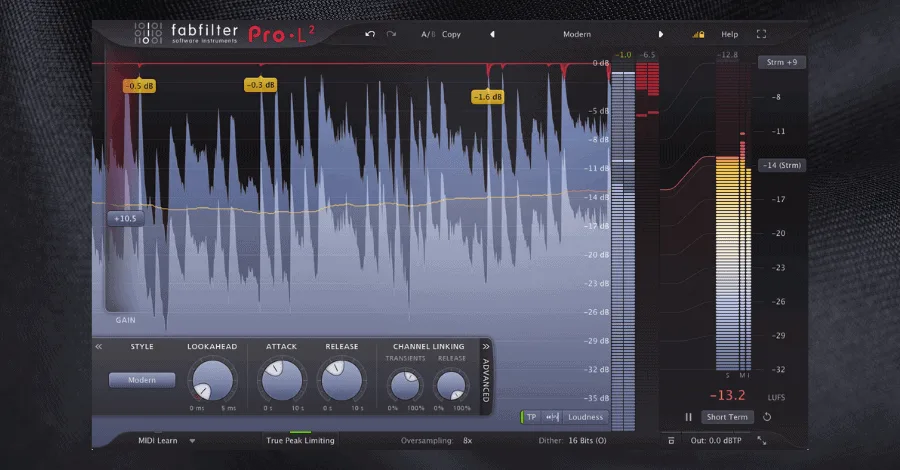Go to previous preset with left arrow
900x470 pixels.
pos(492,34)
